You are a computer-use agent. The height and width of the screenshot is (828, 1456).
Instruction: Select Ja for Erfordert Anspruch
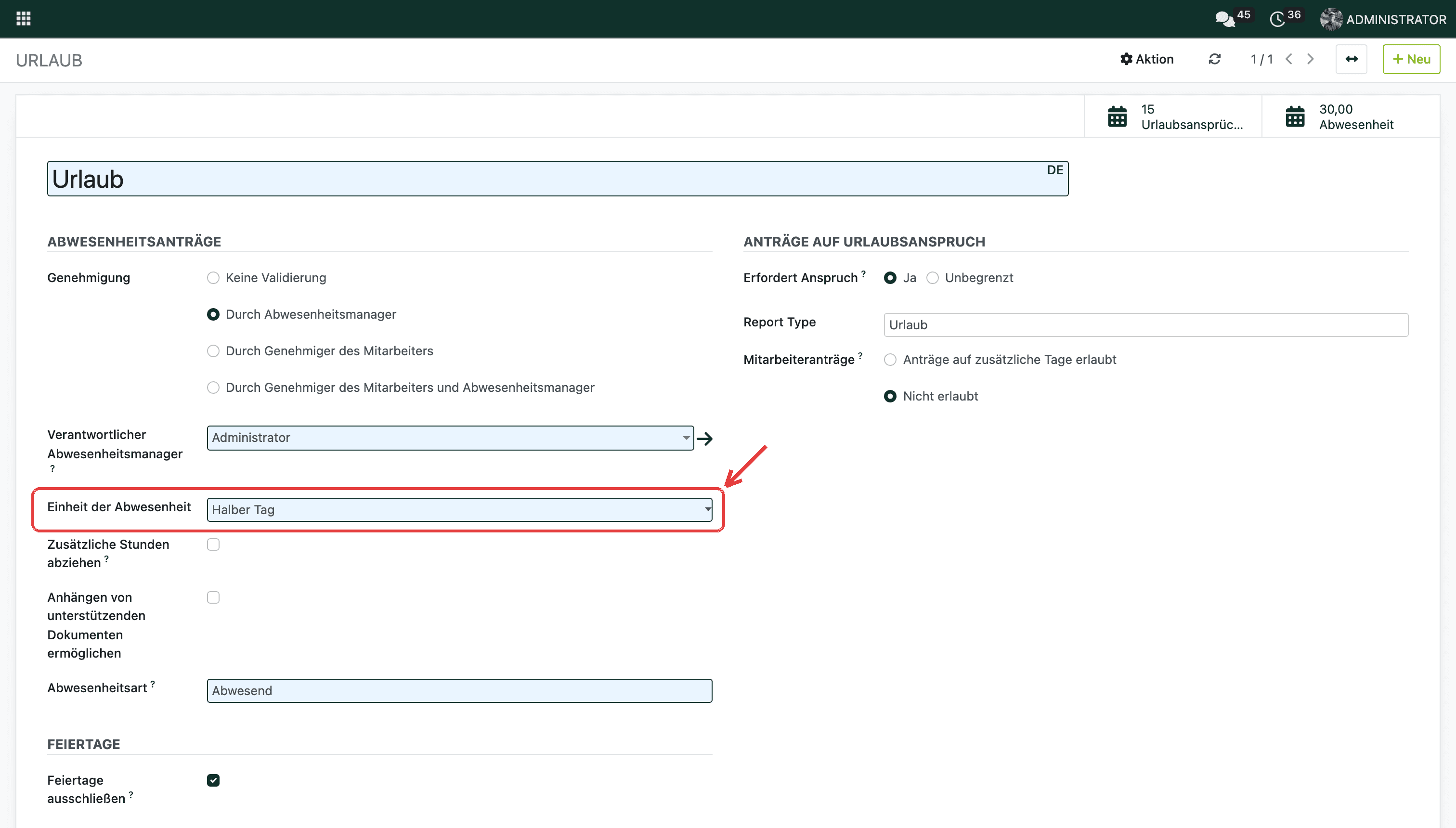click(890, 278)
